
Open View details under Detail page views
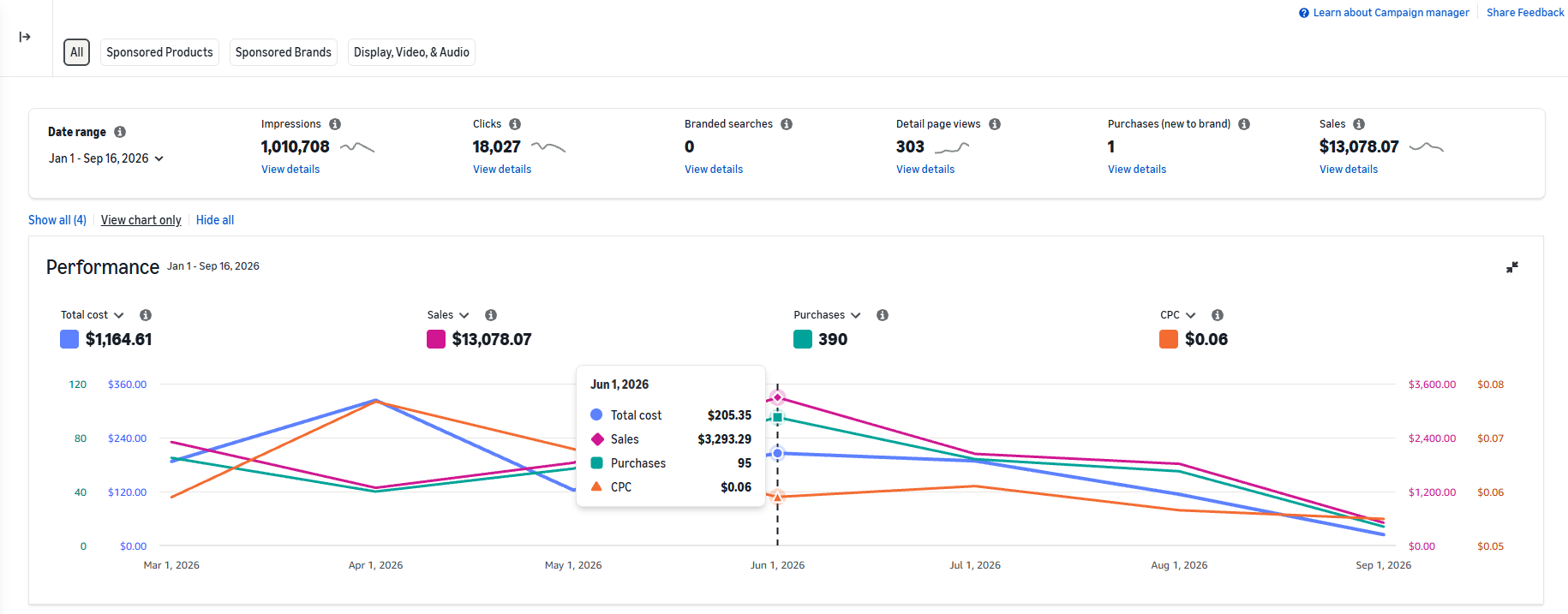pos(925,170)
